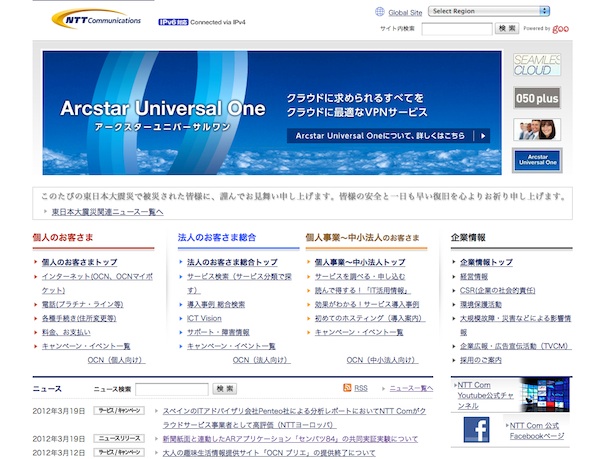600x459 pixels.
Task: Select the 企業情報 section heading
Action: (x=468, y=238)
